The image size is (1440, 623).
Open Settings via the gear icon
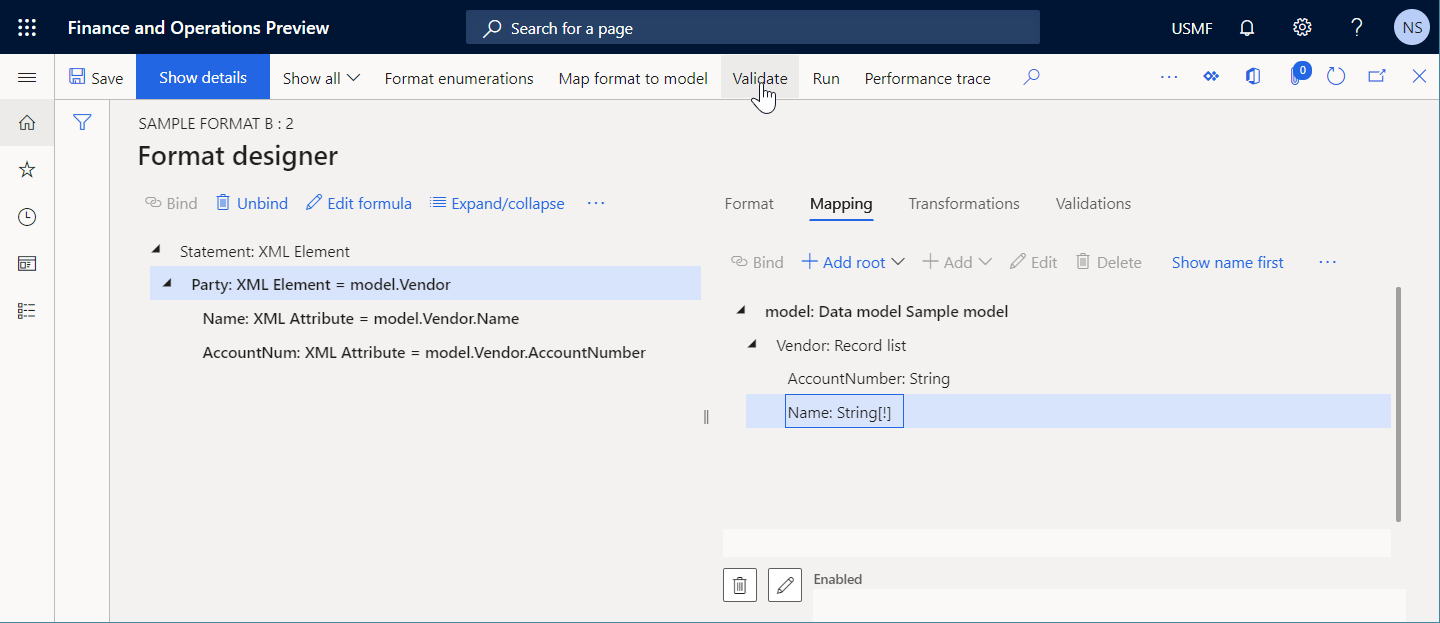click(1301, 27)
